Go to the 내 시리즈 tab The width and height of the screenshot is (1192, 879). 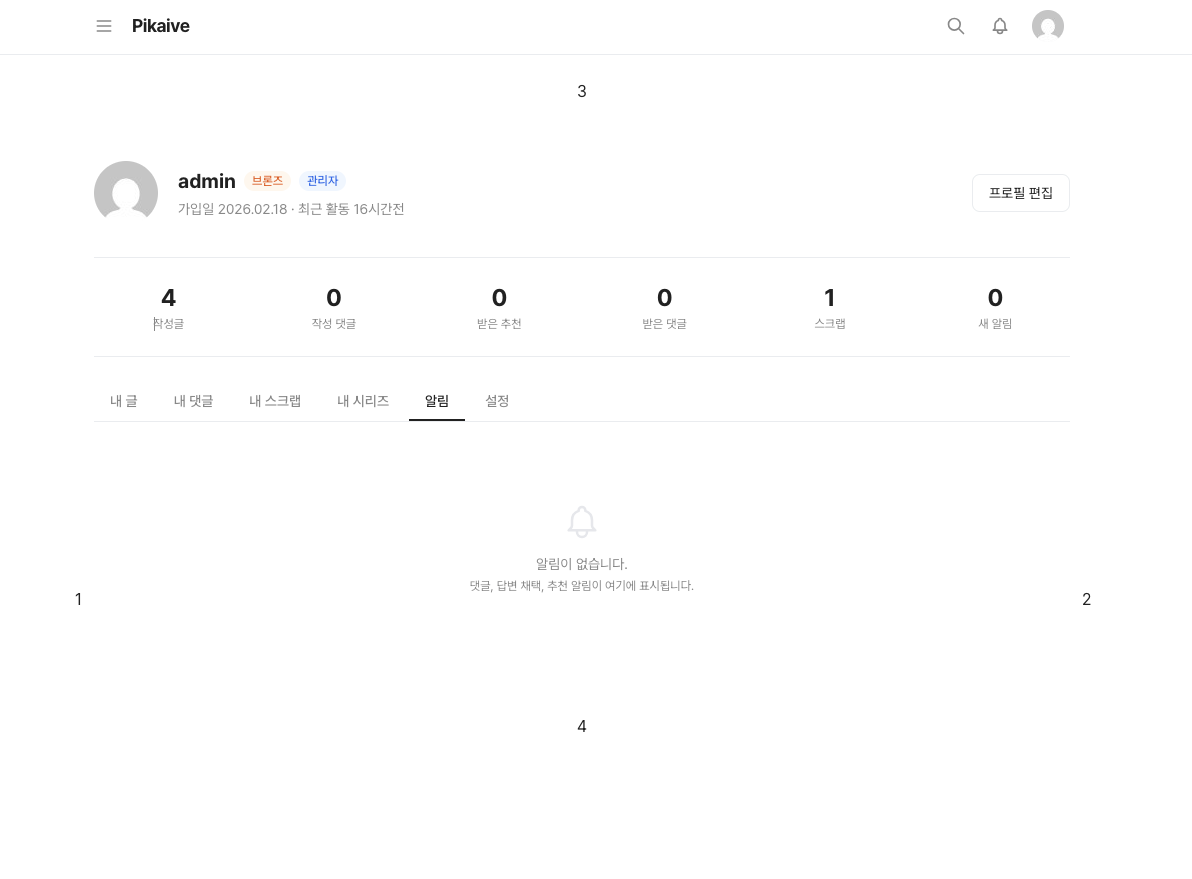[363, 401]
